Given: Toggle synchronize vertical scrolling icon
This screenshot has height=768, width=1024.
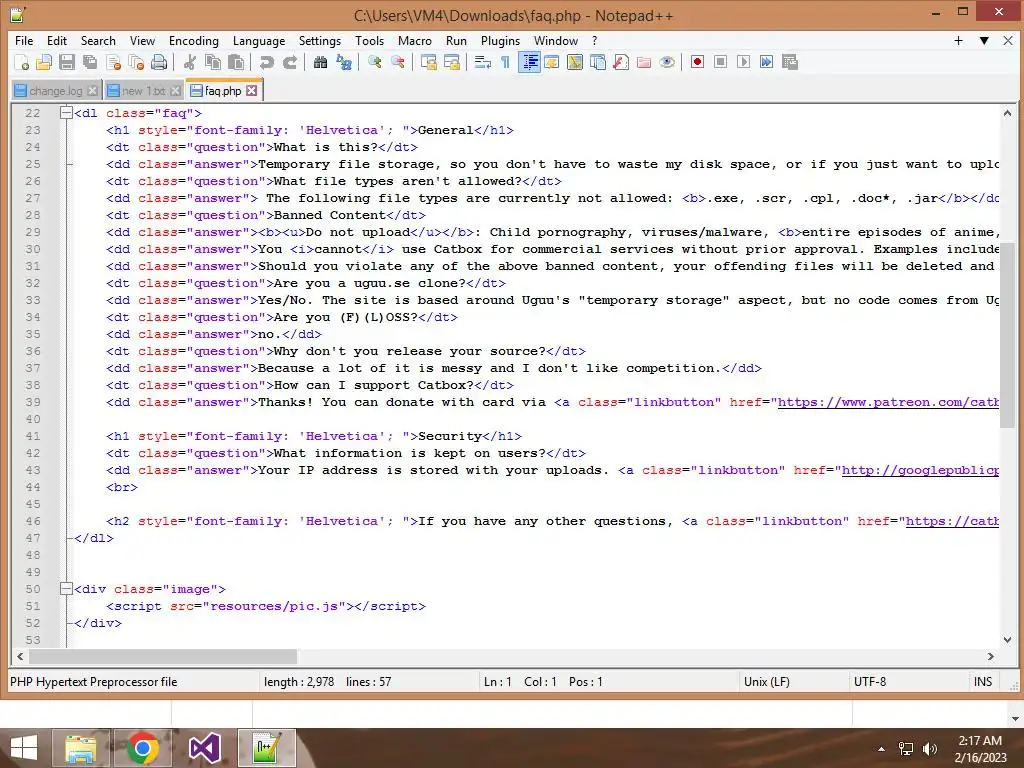Looking at the screenshot, I should pyautogui.click(x=429, y=62).
